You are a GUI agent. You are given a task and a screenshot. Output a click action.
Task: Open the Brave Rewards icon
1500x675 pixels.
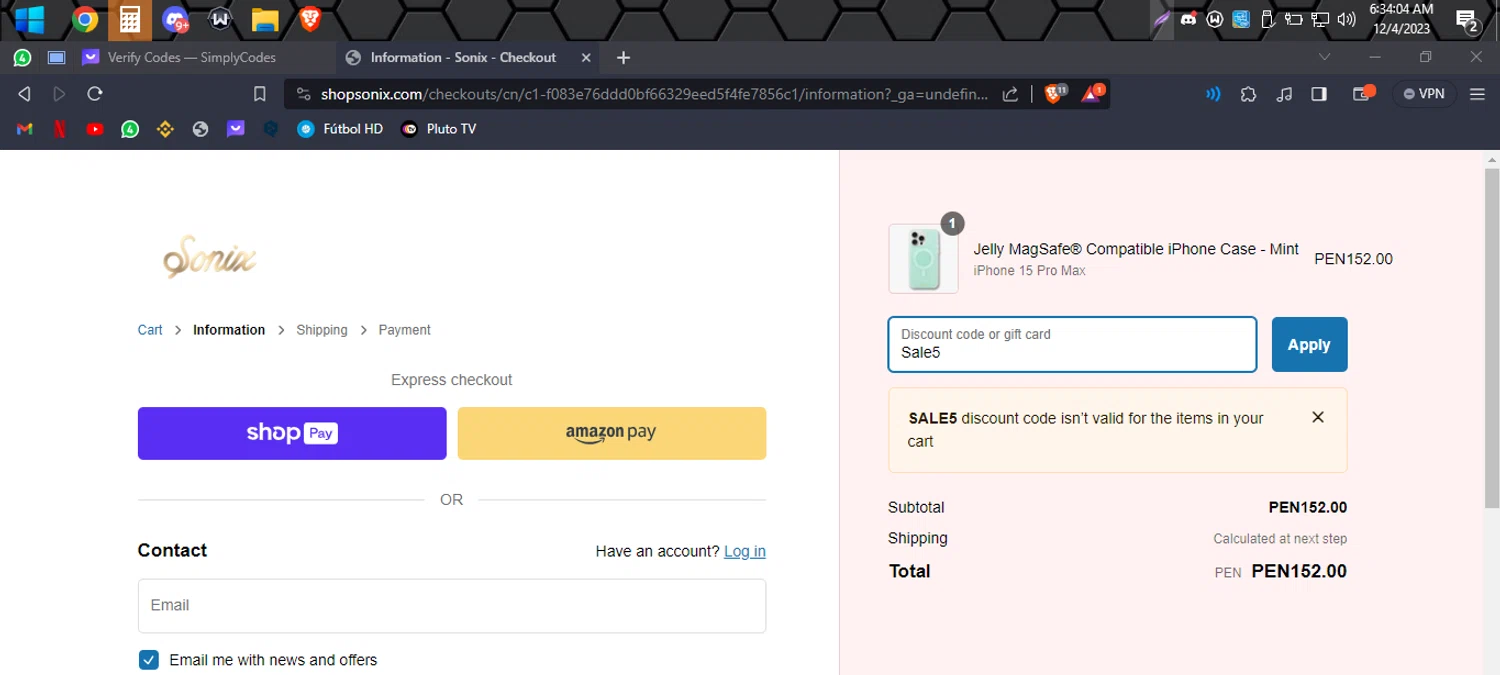[x=1092, y=94]
